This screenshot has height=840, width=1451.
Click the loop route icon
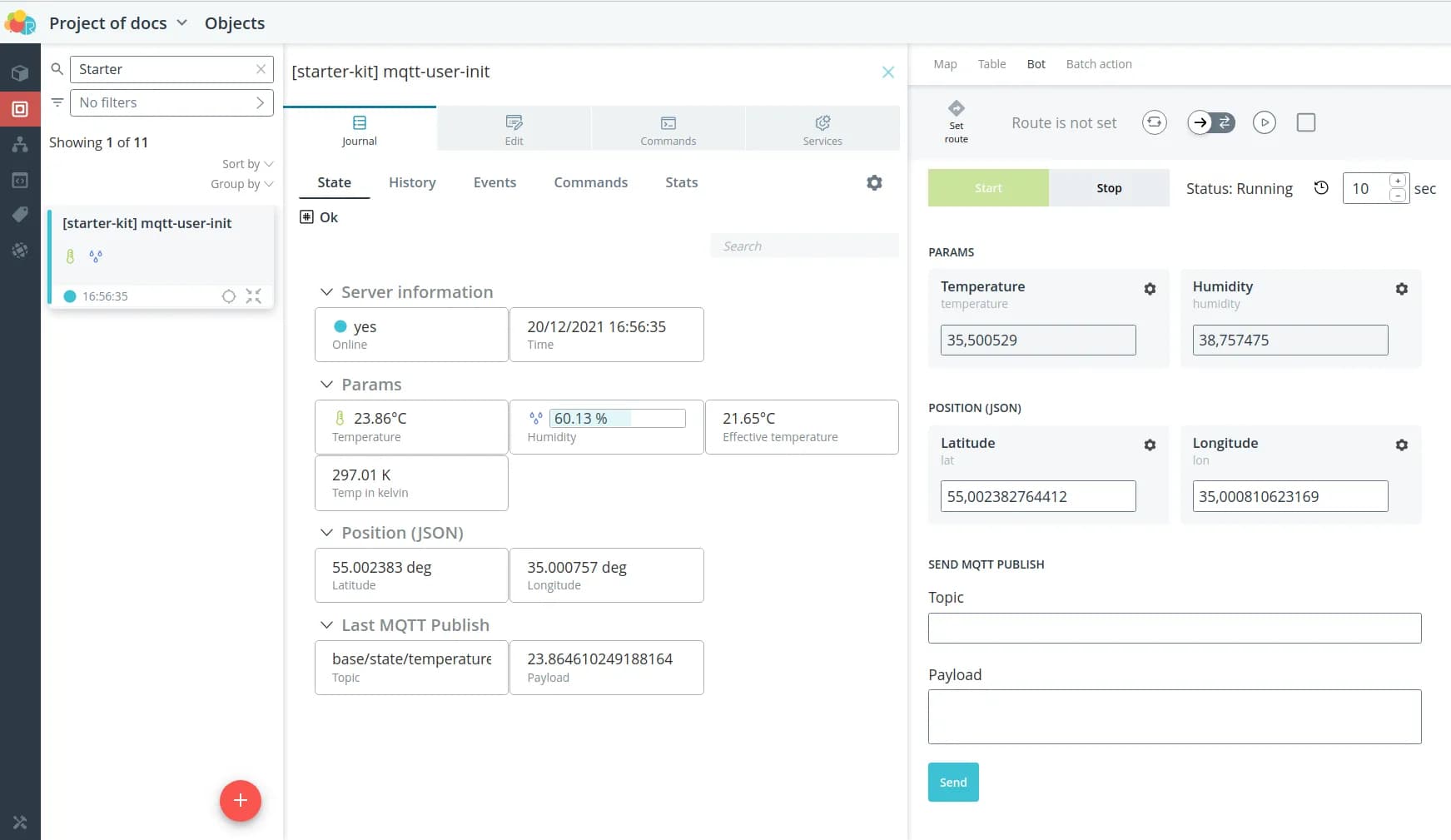coord(1154,123)
